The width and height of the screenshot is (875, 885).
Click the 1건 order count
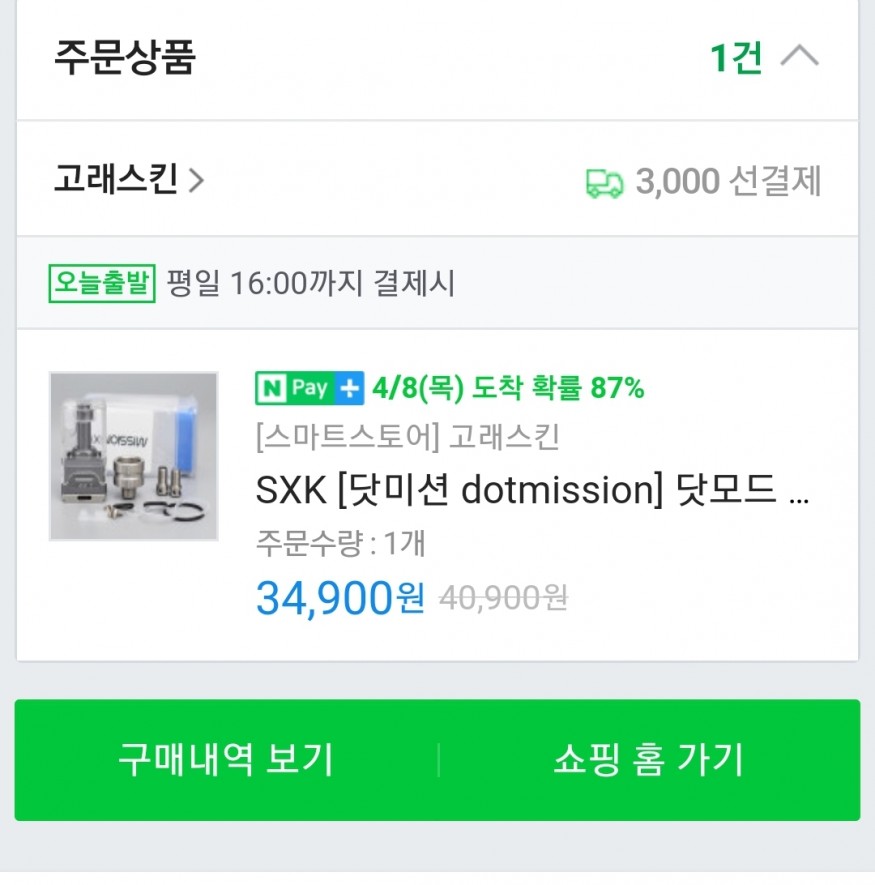735,59
